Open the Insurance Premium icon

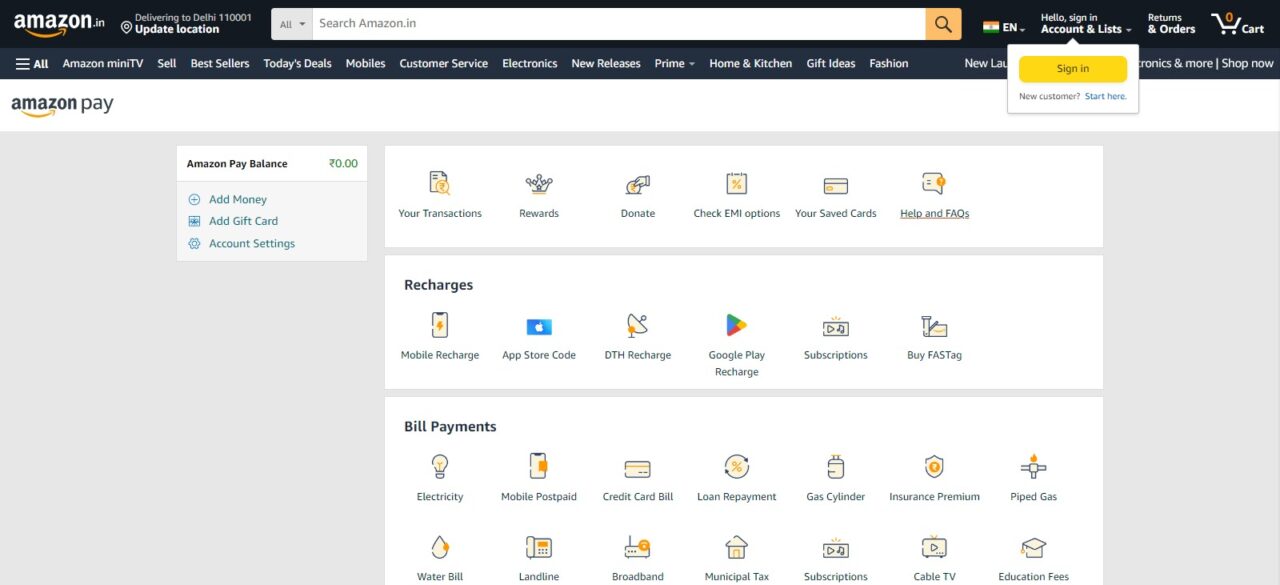[x=934, y=467]
